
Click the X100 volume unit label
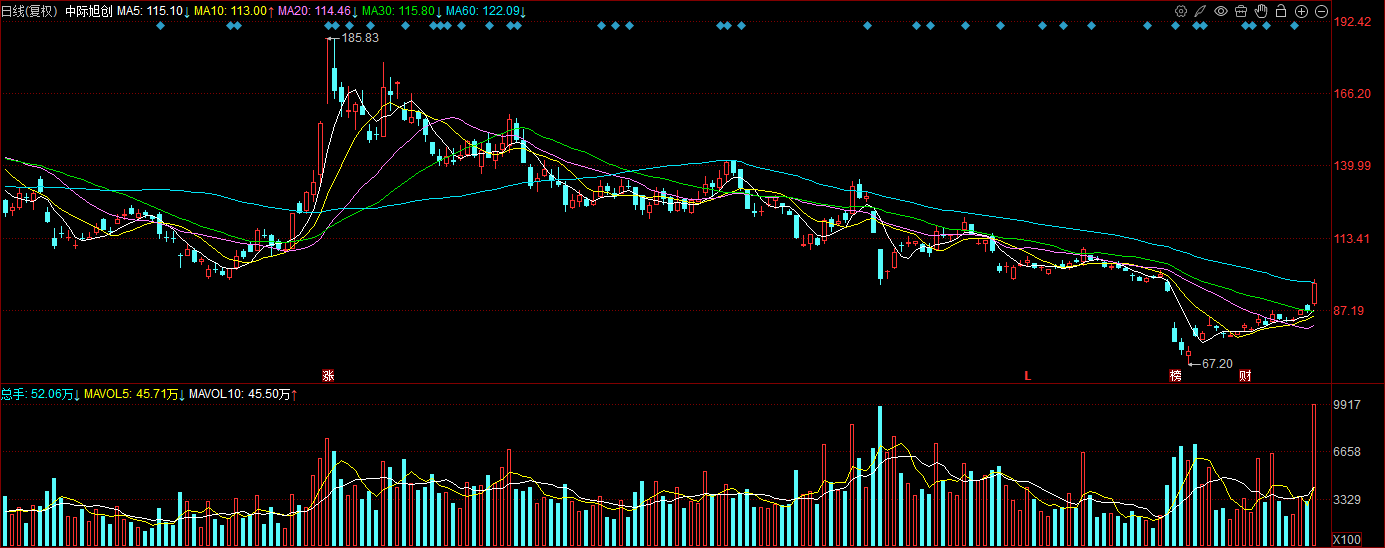click(x=1347, y=540)
